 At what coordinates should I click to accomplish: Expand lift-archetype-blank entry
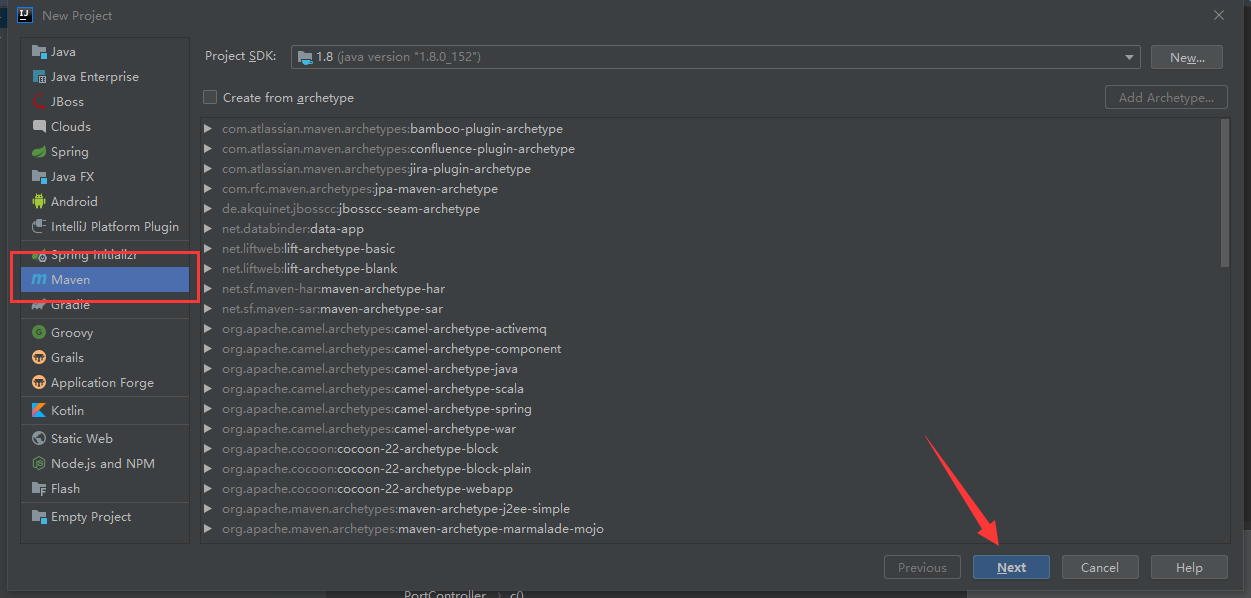(x=208, y=269)
